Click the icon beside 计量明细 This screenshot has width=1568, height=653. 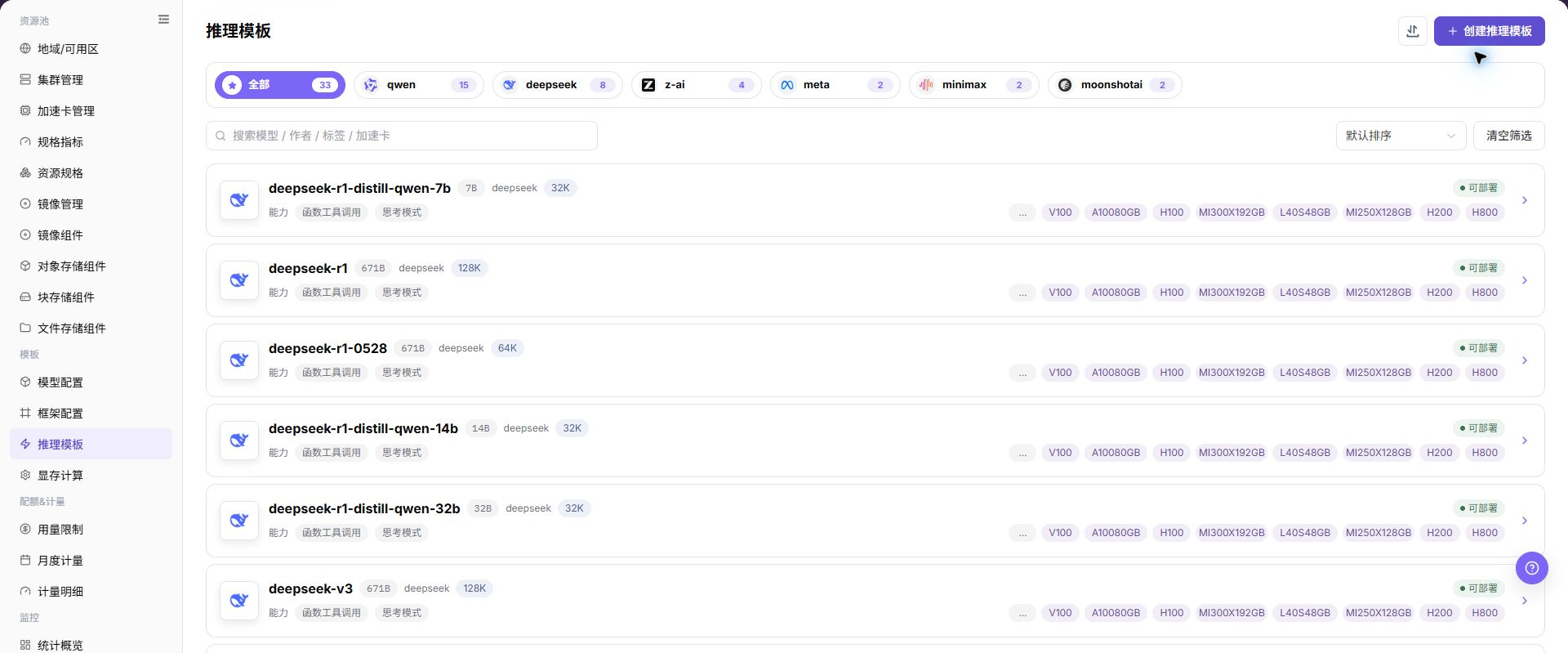25,592
